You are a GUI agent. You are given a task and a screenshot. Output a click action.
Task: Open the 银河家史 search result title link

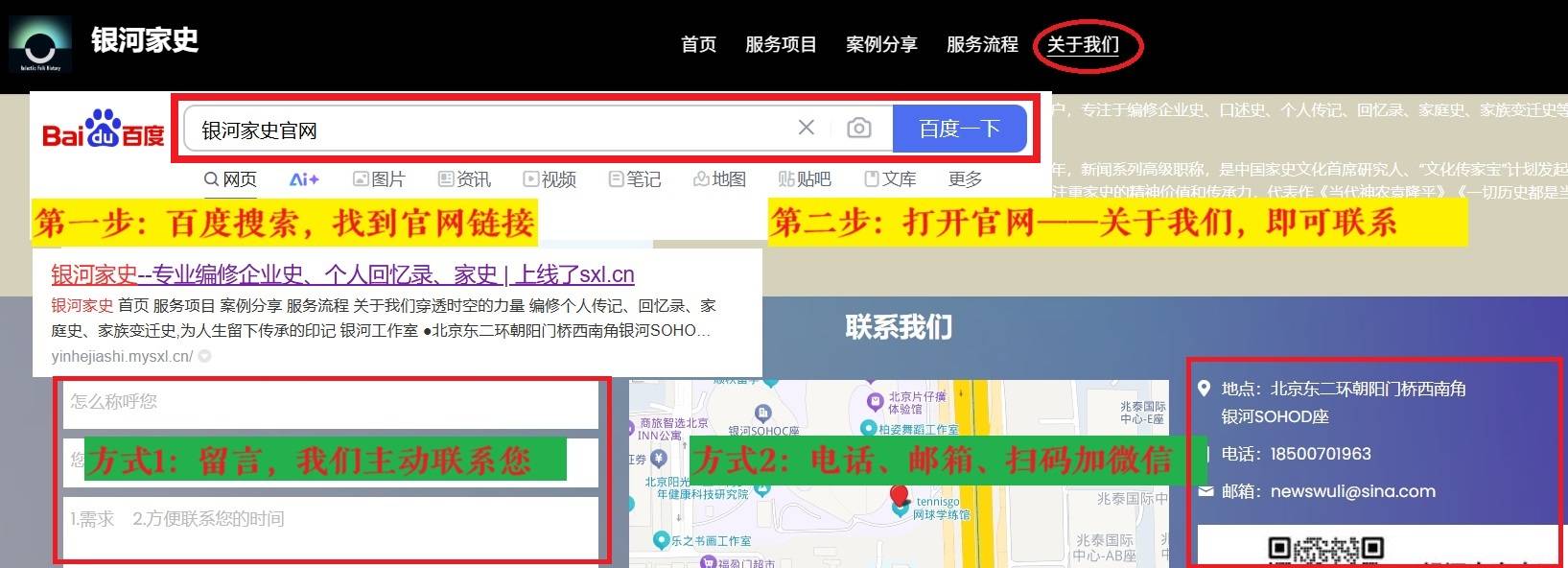point(342,275)
